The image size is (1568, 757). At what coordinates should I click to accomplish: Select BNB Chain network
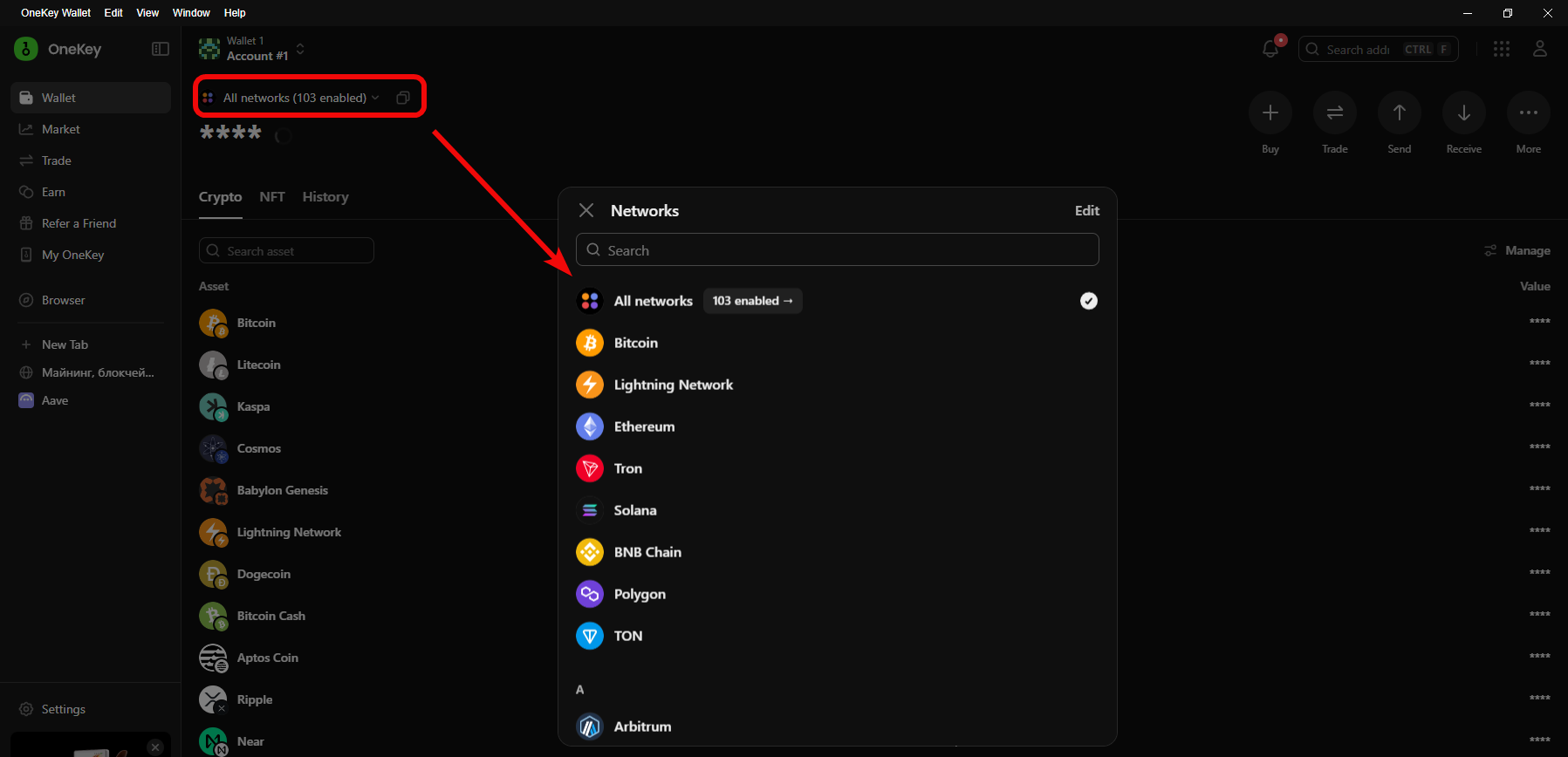tap(837, 552)
